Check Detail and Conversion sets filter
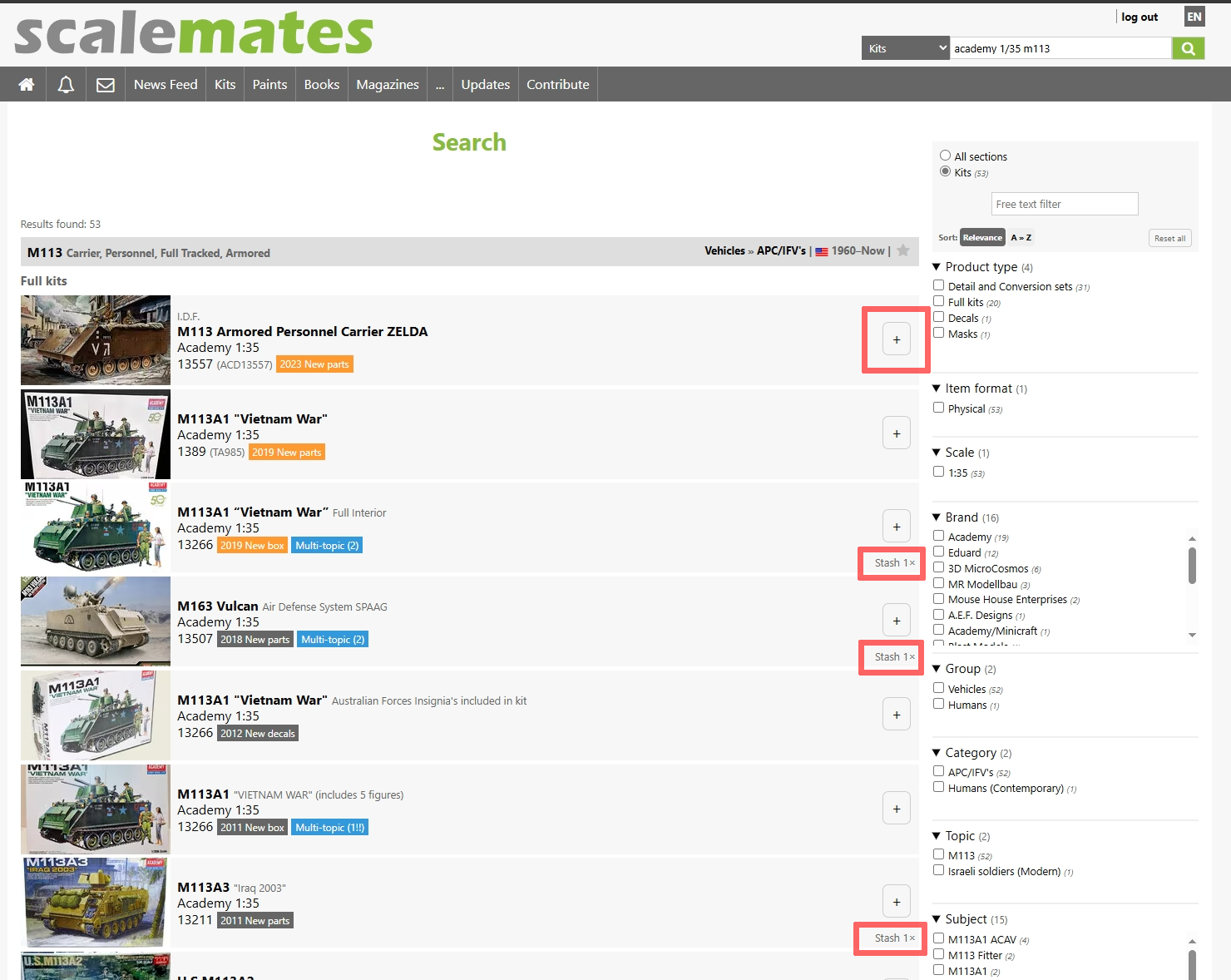This screenshot has width=1231, height=980. 938,285
